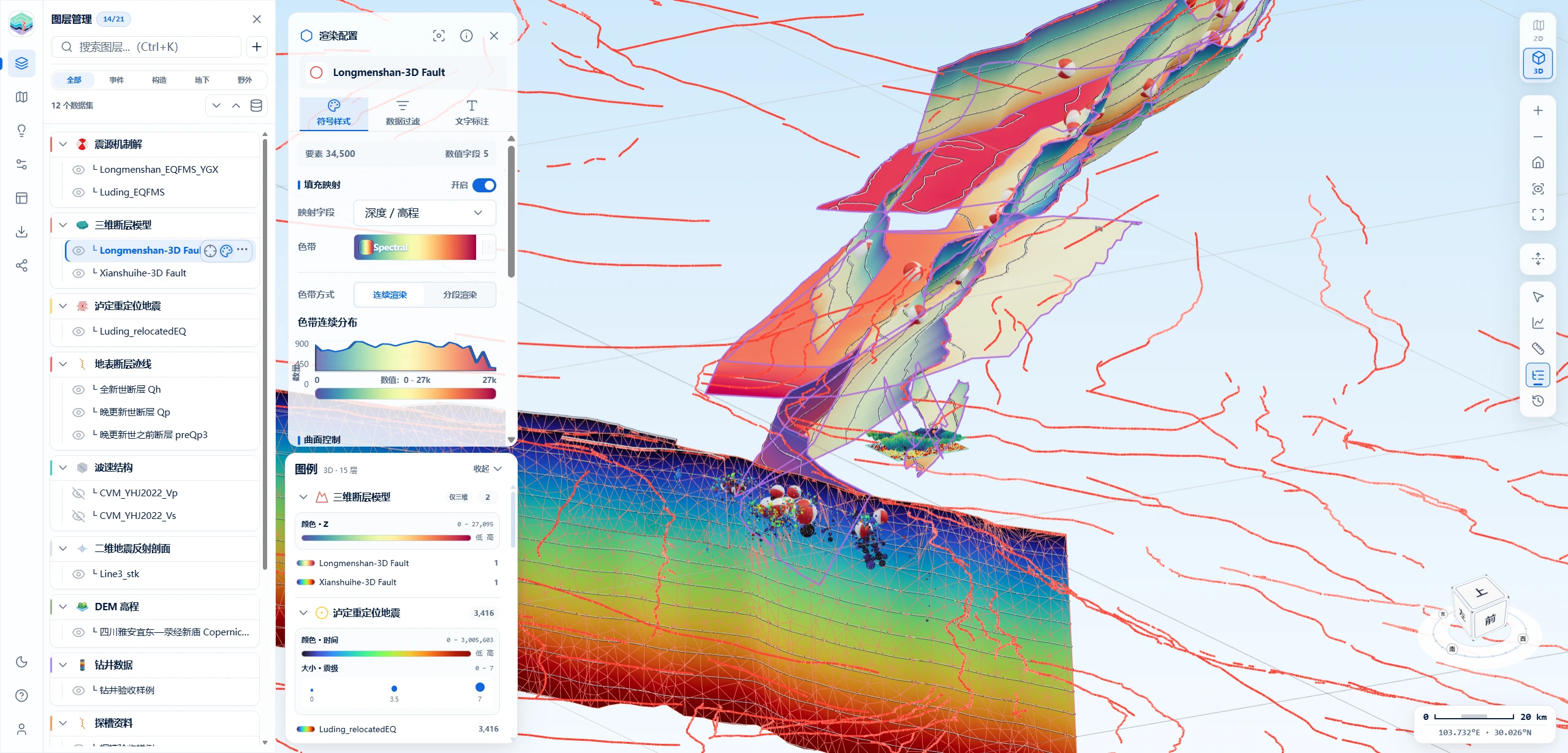Collapse 三维断层模型 section in legend
The width and height of the screenshot is (1568, 753).
click(303, 497)
